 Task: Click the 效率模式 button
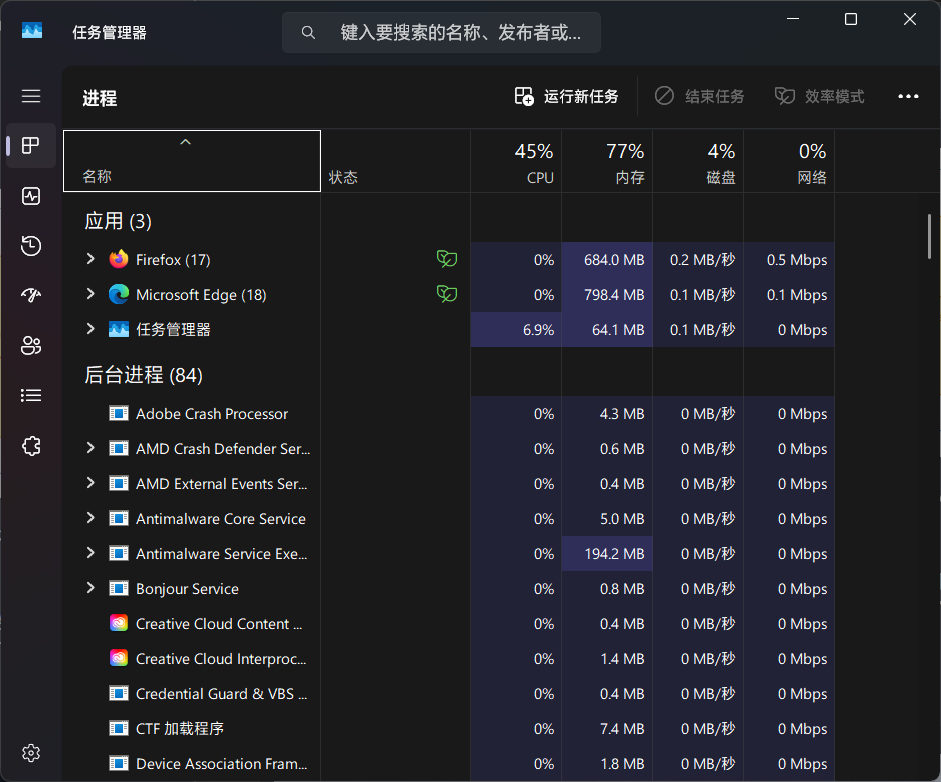click(820, 97)
